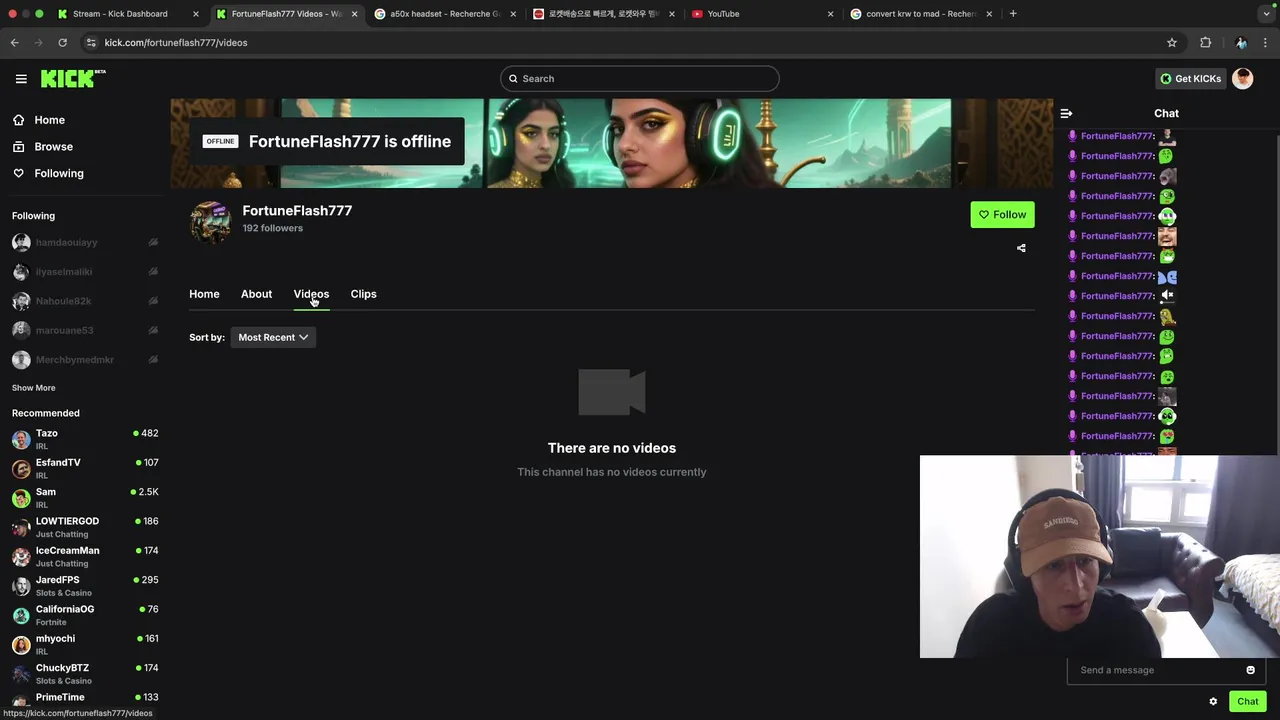This screenshot has width=1280, height=720.
Task: View site information icon in address bar
Action: (91, 43)
